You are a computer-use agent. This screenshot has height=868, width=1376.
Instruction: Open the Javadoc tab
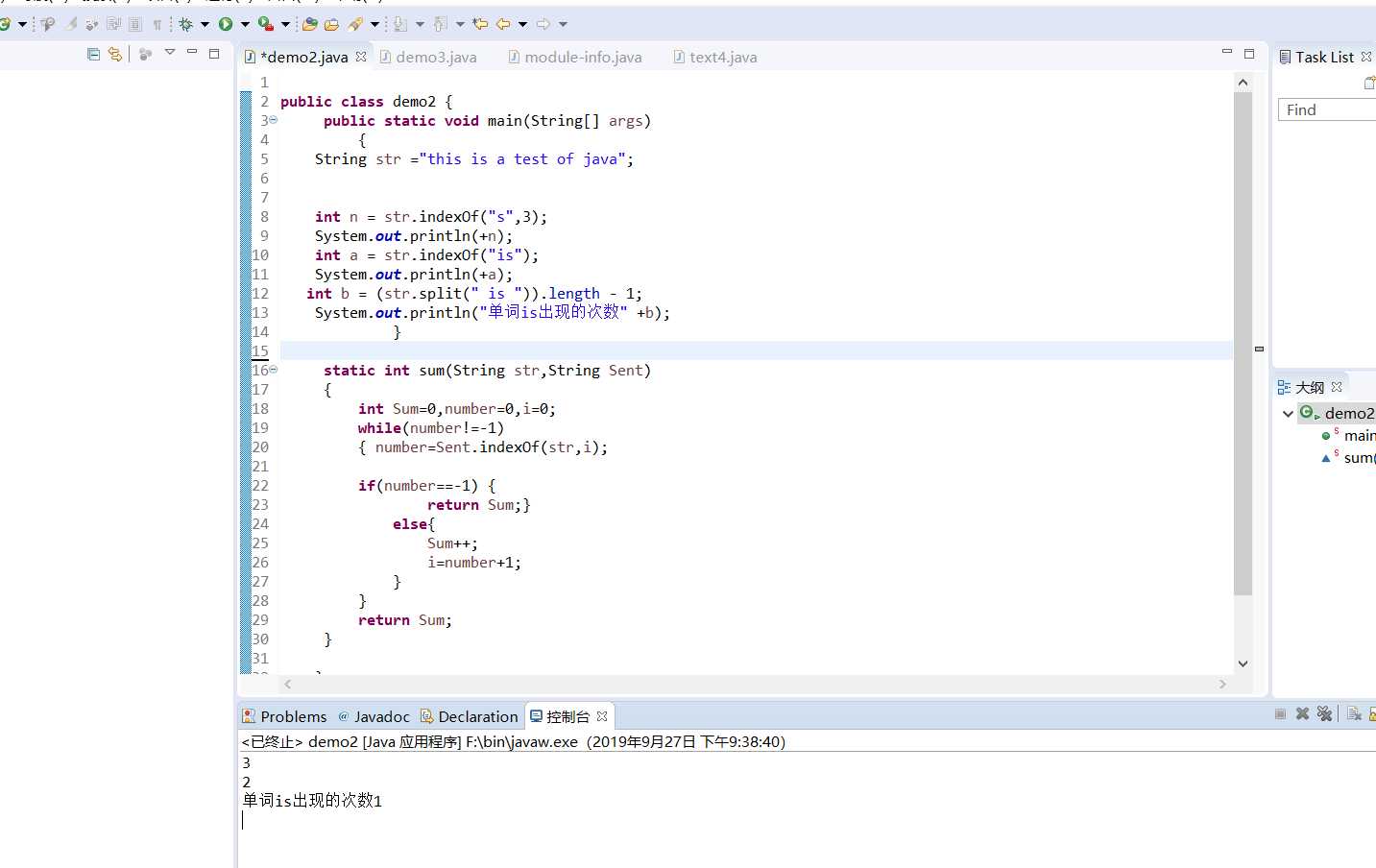(x=374, y=716)
